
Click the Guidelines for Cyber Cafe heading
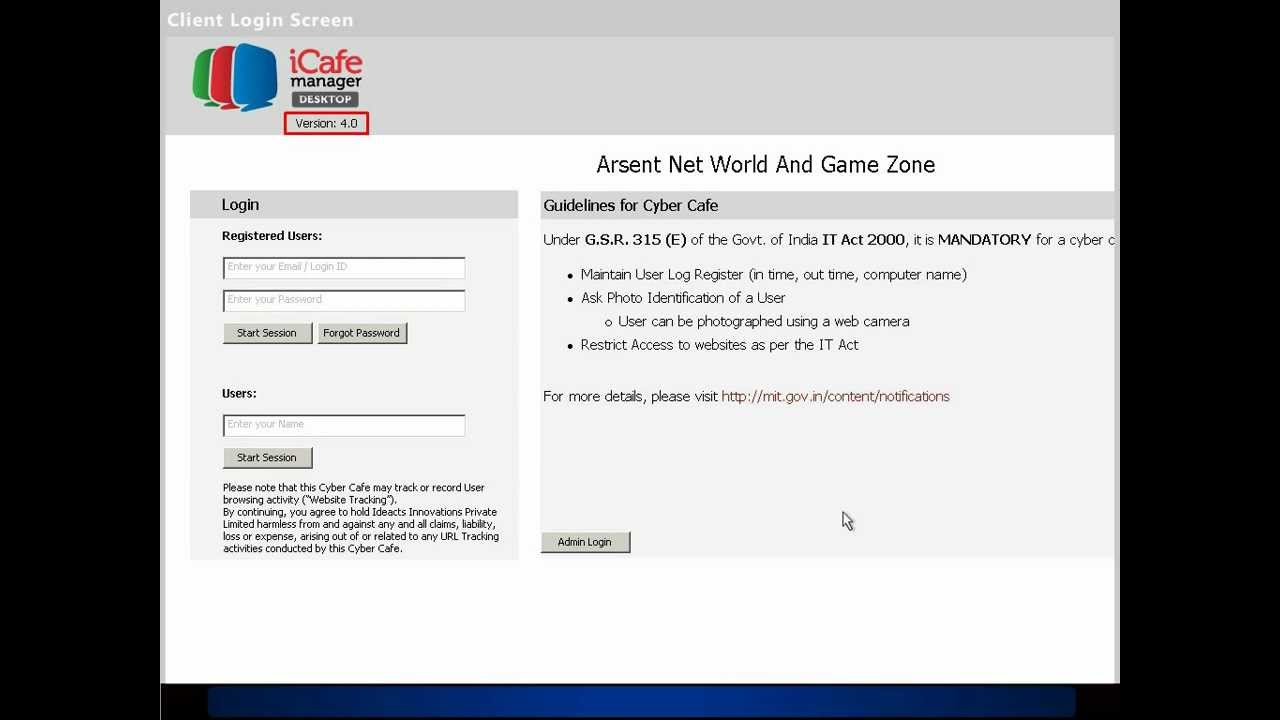coord(631,205)
